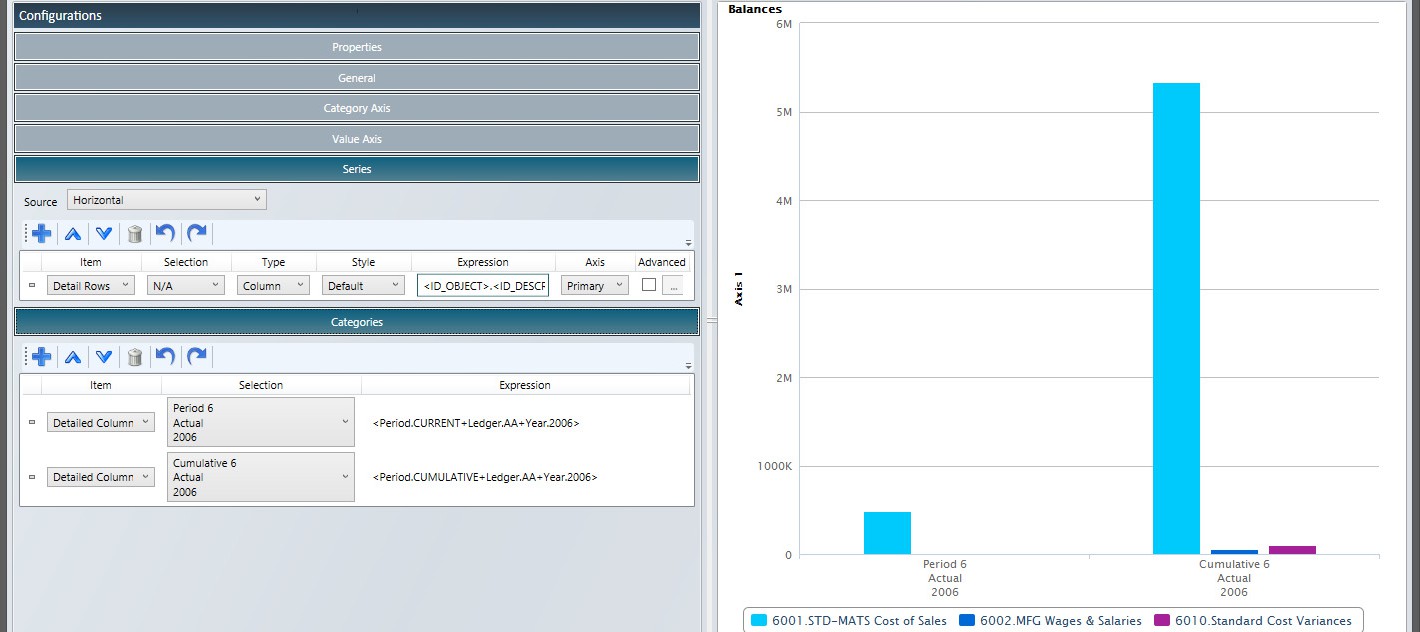Add a new category with plus icon
Image resolution: width=1420 pixels, height=632 pixels.
pos(42,357)
